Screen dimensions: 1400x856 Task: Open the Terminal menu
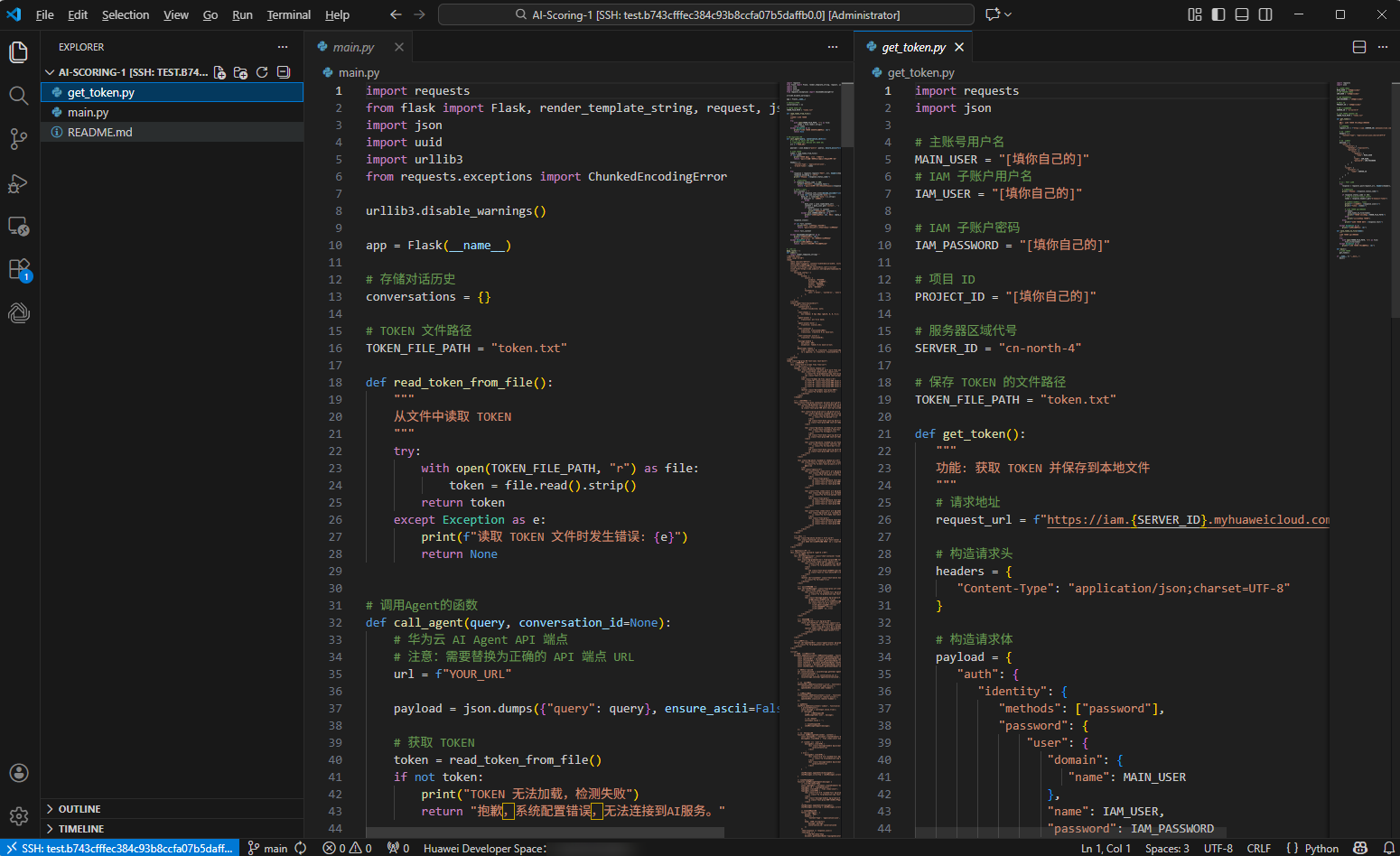tap(289, 14)
